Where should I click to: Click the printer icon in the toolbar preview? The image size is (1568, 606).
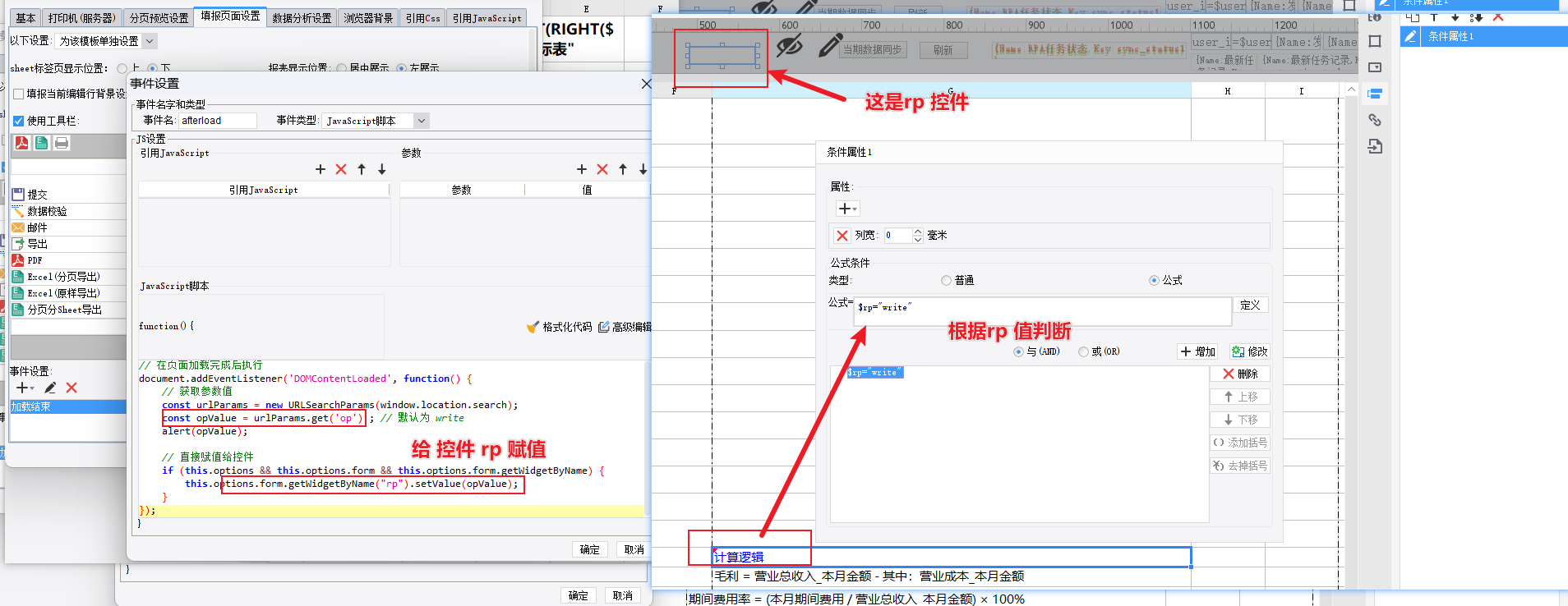pyautogui.click(x=62, y=143)
